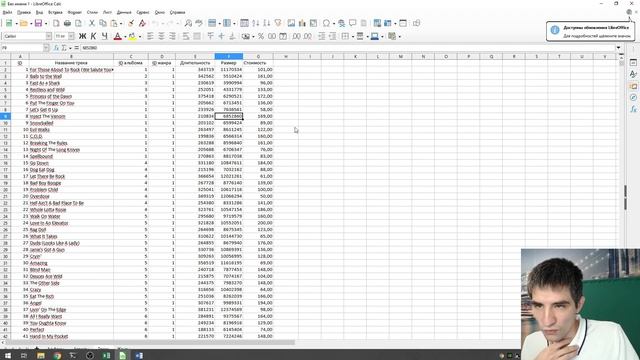Click the Paste clipboard icon
The width and height of the screenshot is (640, 360).
pyautogui.click(x=114, y=23)
